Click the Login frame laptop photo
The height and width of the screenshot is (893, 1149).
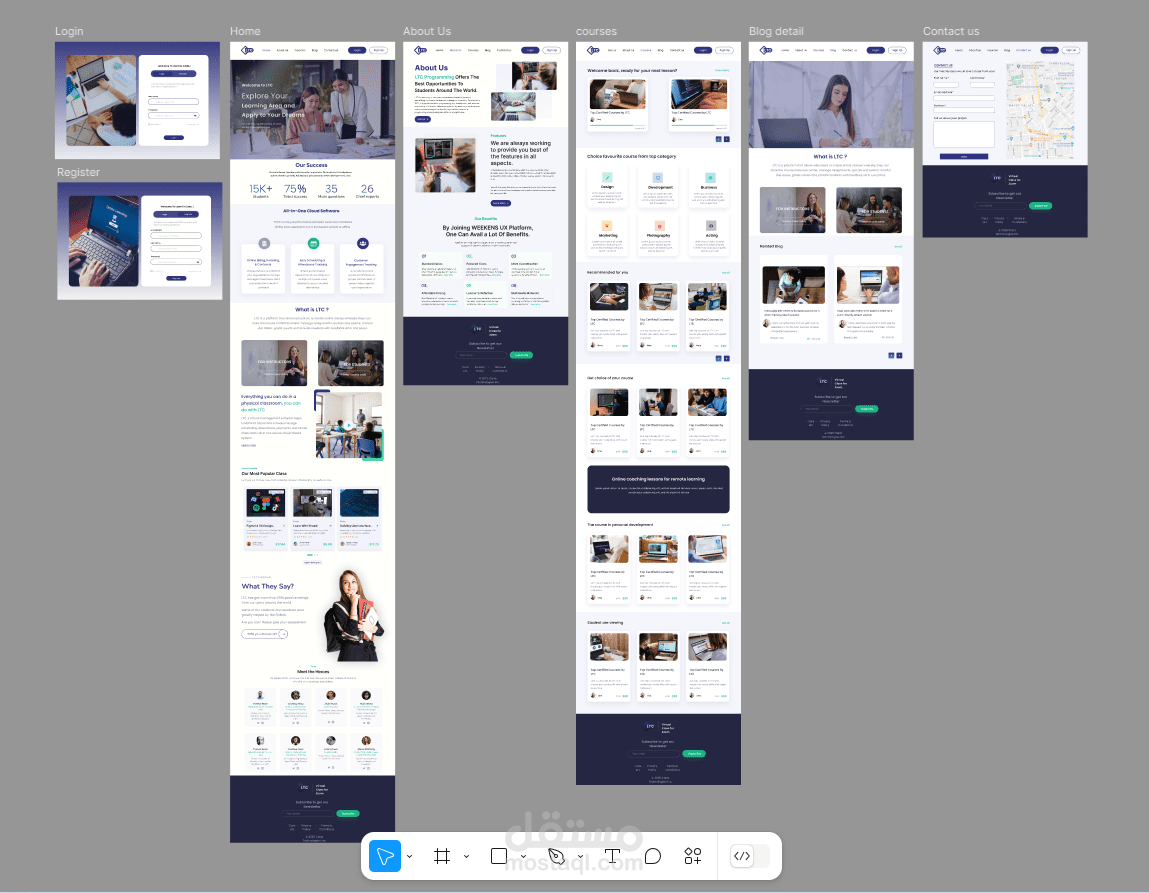[100, 100]
